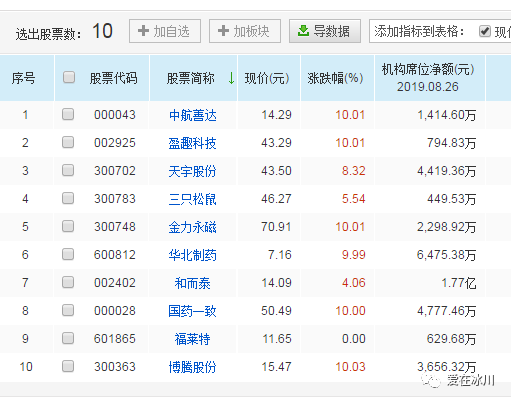Open stock link 福莱特
Image resolution: width=511 pixels, height=403 pixels.
pos(192,339)
